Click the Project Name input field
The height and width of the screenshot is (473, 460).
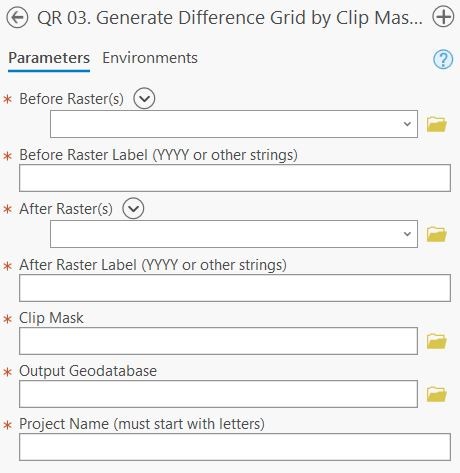point(235,447)
